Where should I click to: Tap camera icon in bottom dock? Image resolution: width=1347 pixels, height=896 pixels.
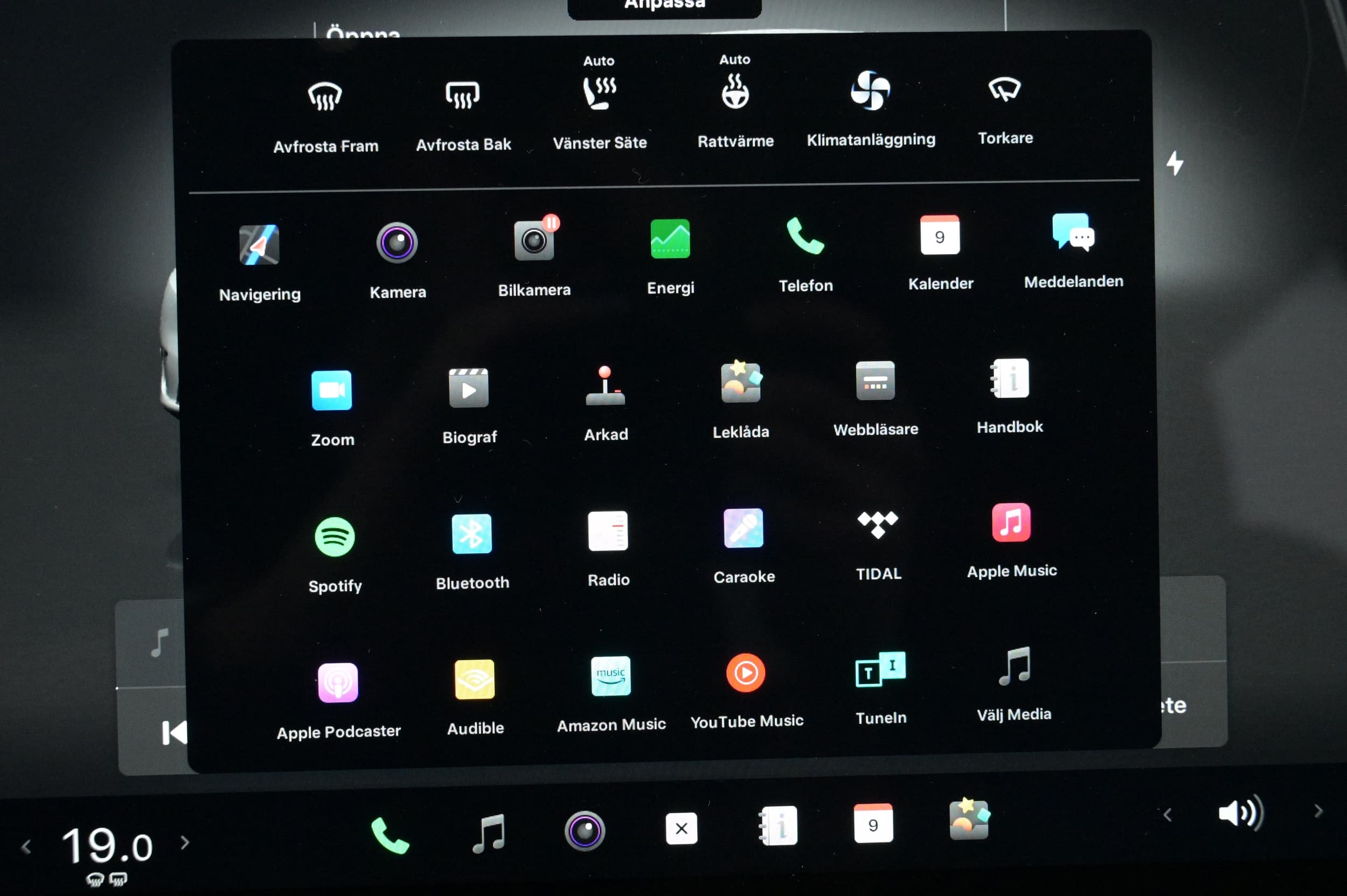pos(584,831)
